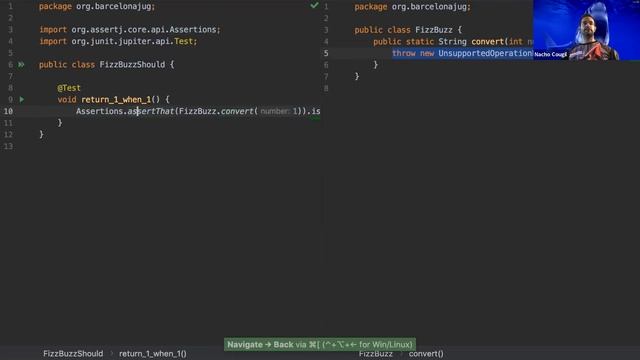Viewport: 640px width, 360px height.
Task: Click 'void' keyword on line 9
Action: pos(67,100)
